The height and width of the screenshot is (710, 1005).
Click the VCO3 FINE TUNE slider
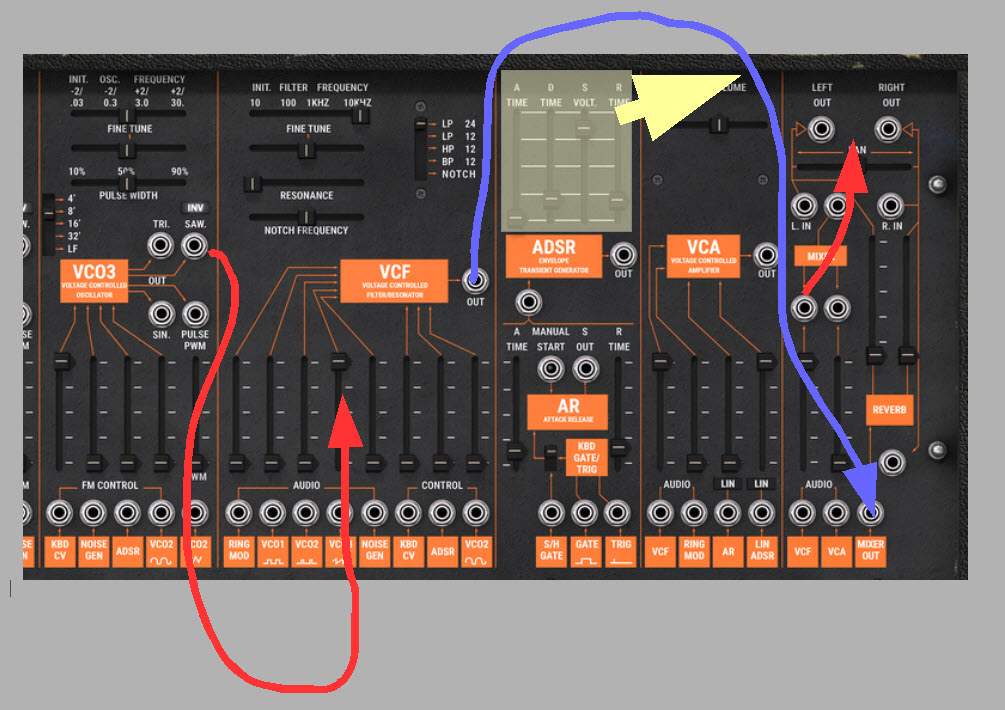tap(128, 149)
